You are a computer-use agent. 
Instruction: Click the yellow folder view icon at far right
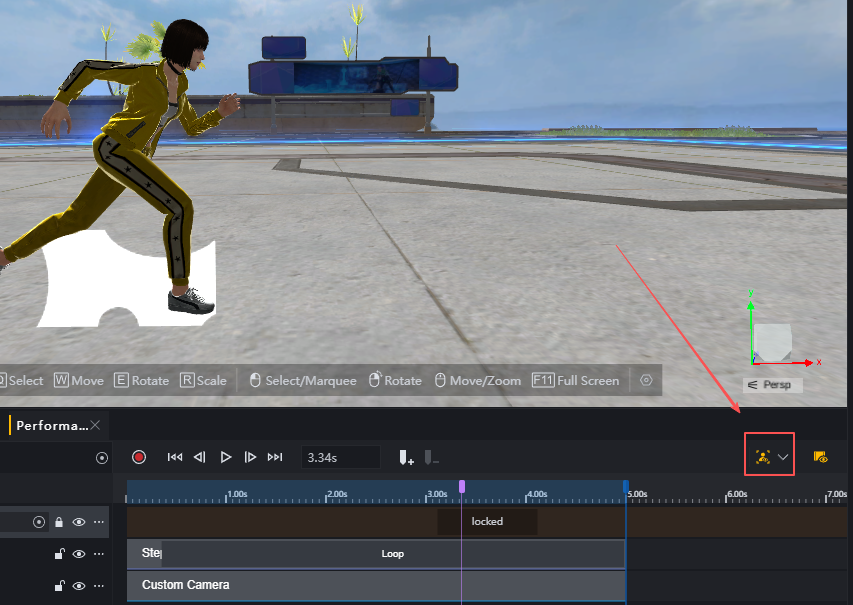click(821, 457)
